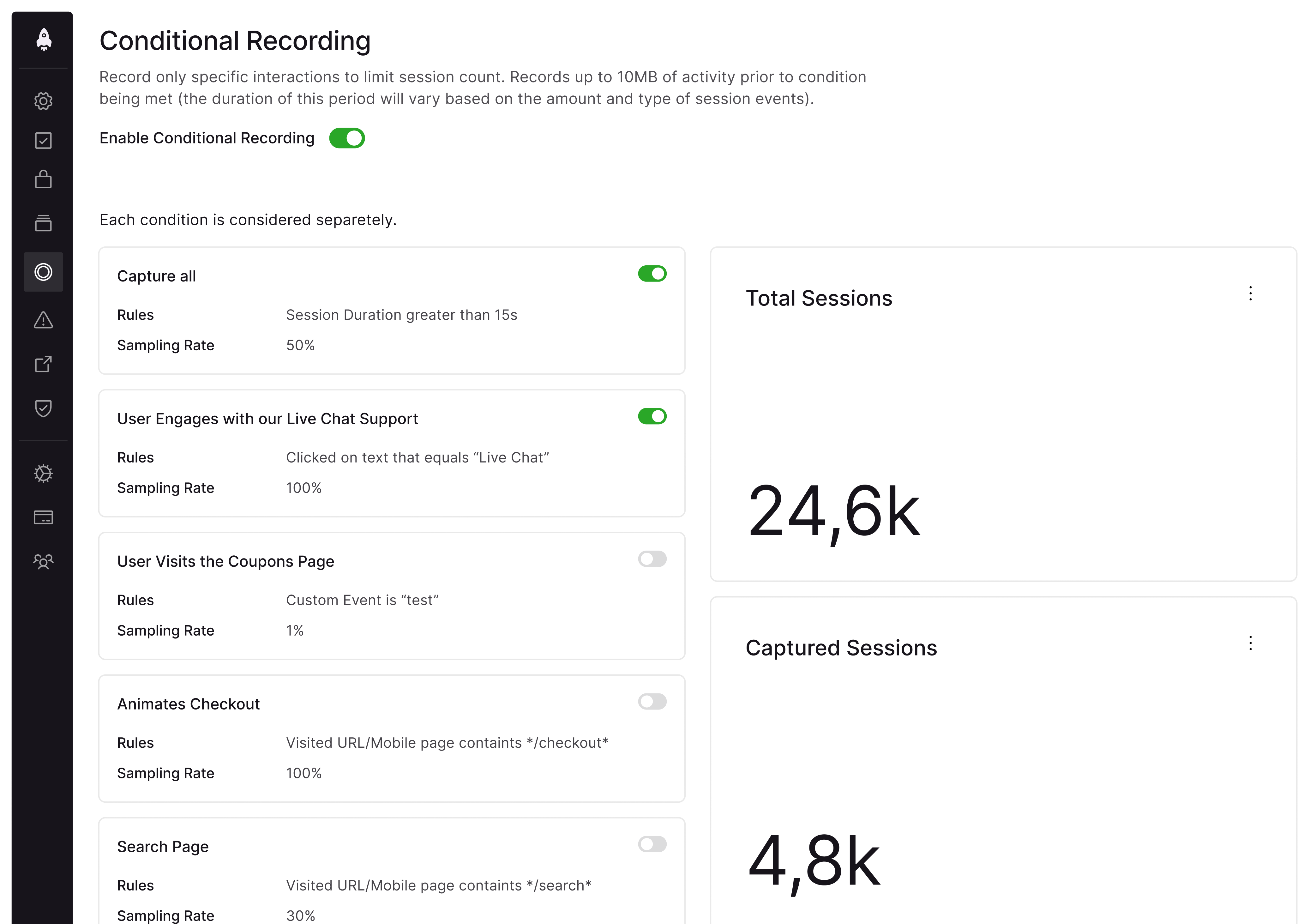Enable the Animates Checkout condition
The image size is (1316, 924).
tap(652, 702)
